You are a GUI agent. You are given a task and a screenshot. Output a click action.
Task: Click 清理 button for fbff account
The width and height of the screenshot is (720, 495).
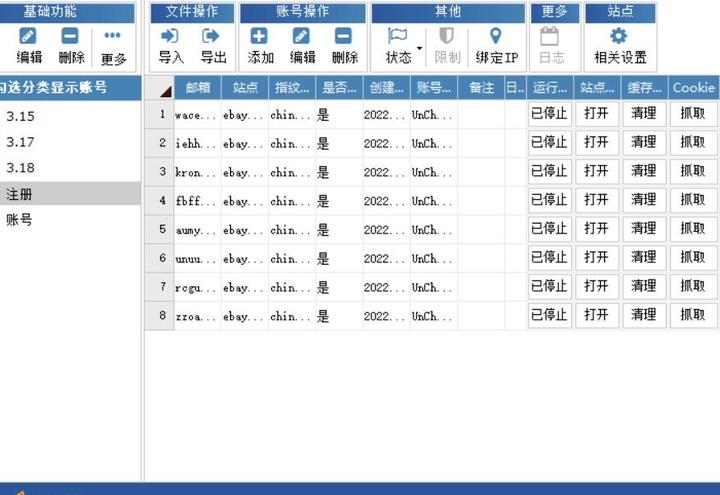tap(644, 200)
